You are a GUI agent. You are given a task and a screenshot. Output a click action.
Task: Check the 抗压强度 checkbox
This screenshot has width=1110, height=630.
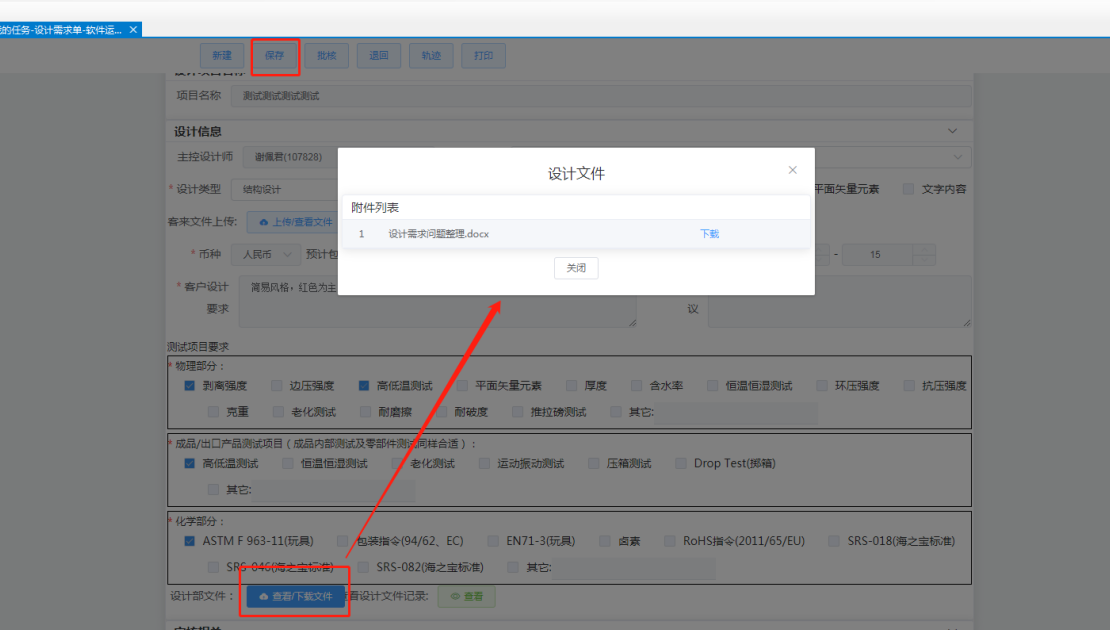point(909,386)
